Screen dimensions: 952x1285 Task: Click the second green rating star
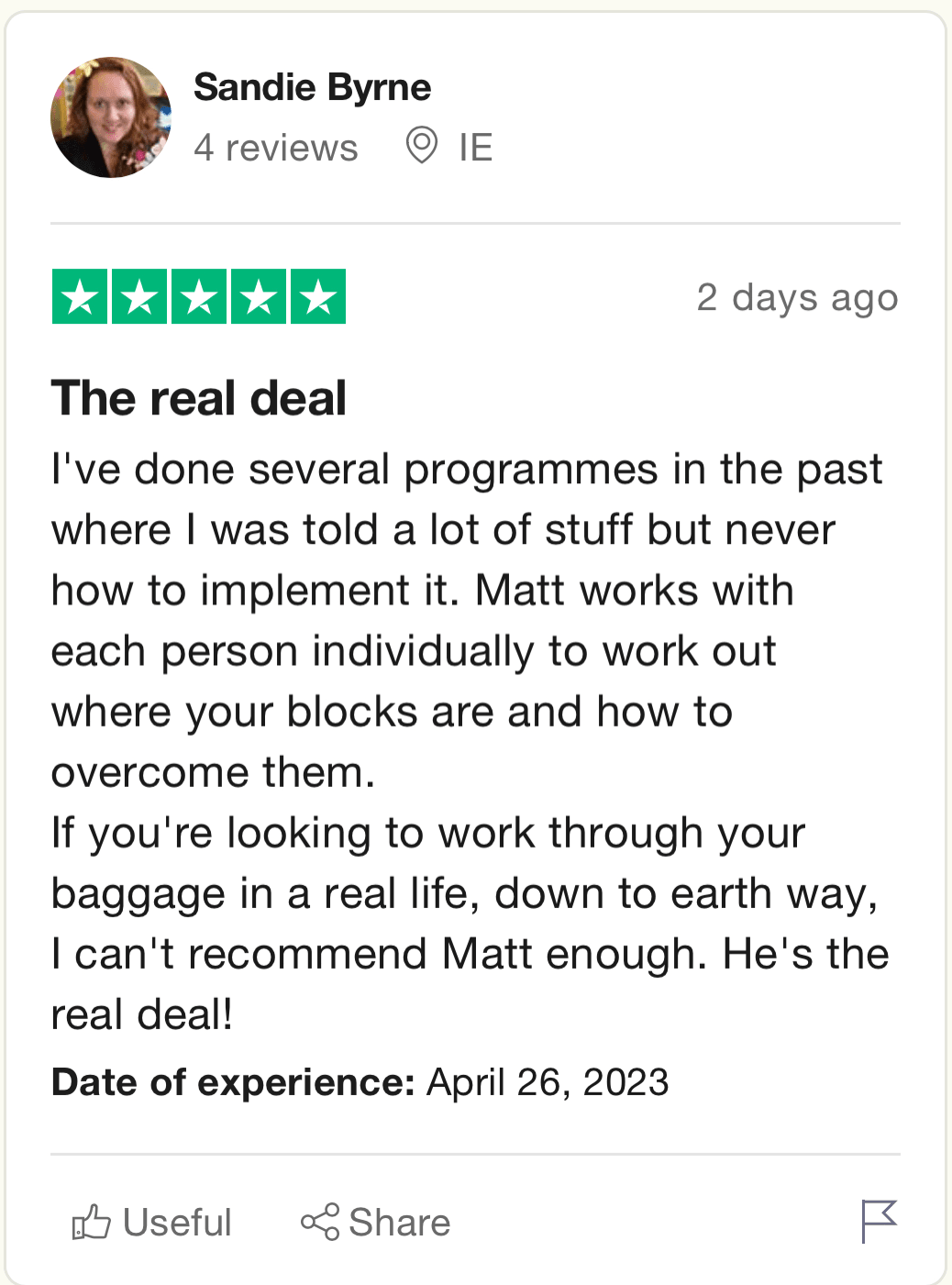[x=139, y=296]
